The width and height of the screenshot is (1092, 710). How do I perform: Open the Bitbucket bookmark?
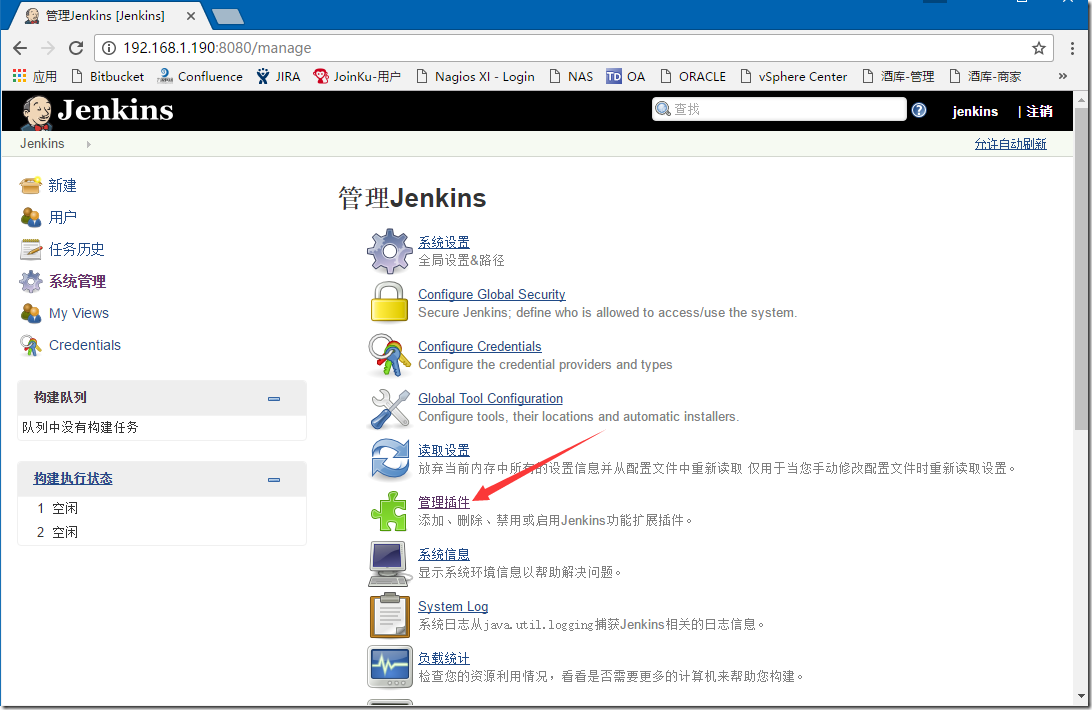point(107,76)
